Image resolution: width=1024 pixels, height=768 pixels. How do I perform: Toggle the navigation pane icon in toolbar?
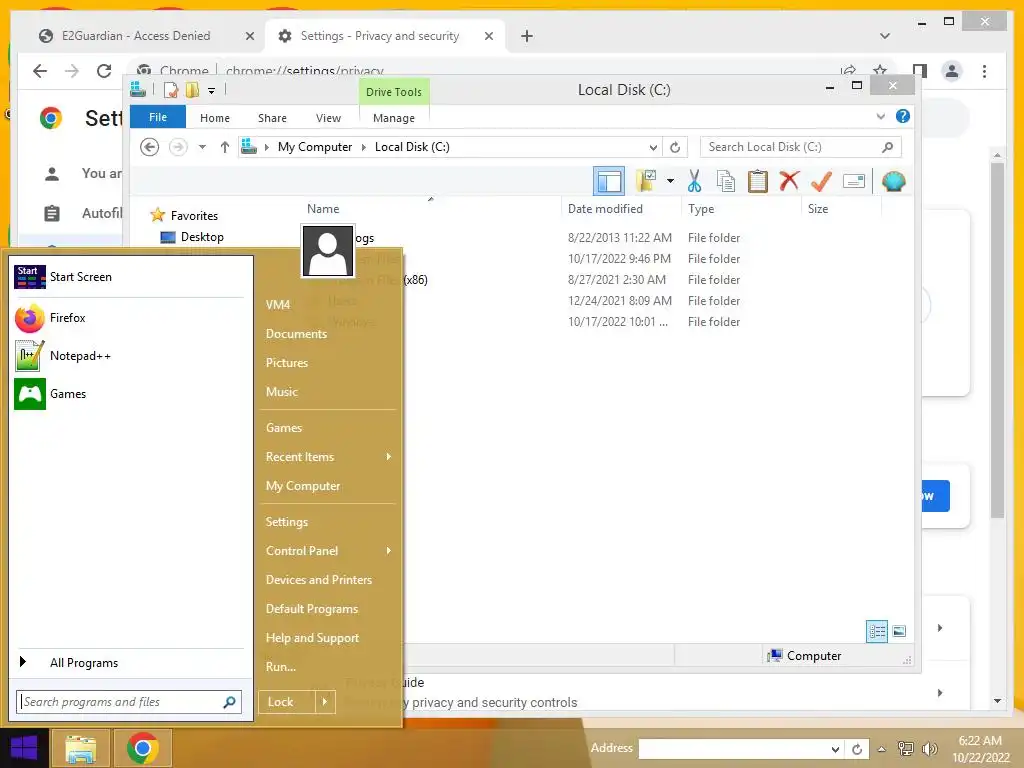click(609, 181)
